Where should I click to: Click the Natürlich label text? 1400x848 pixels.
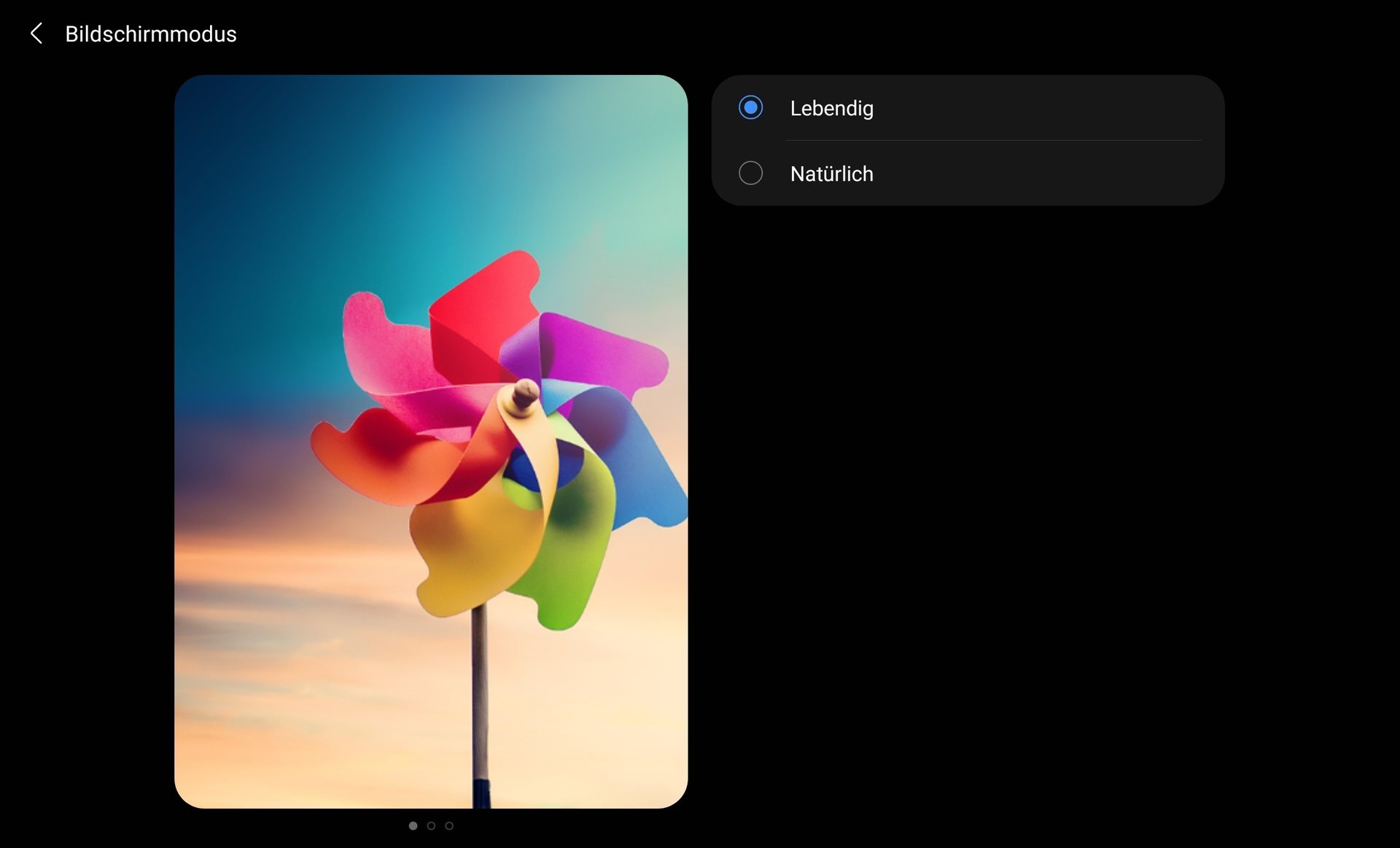(x=831, y=174)
